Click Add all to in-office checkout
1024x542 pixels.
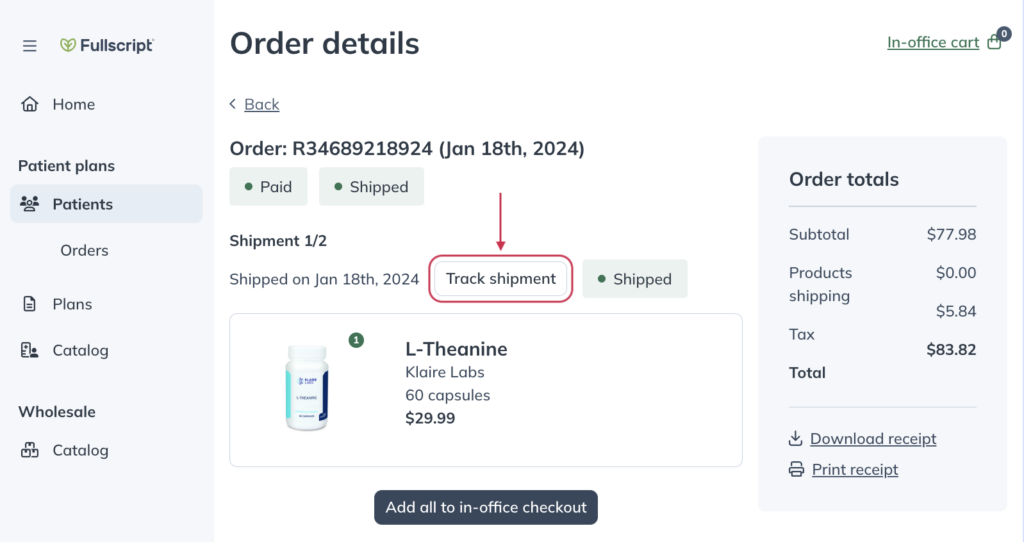[x=486, y=507]
